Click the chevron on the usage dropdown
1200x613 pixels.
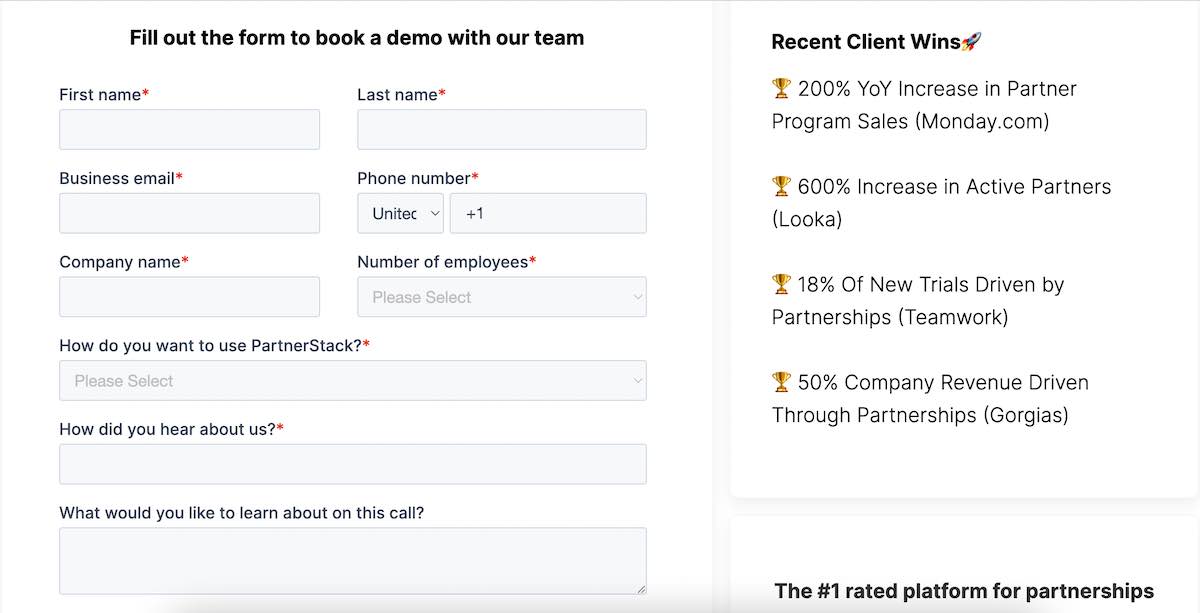(638, 381)
